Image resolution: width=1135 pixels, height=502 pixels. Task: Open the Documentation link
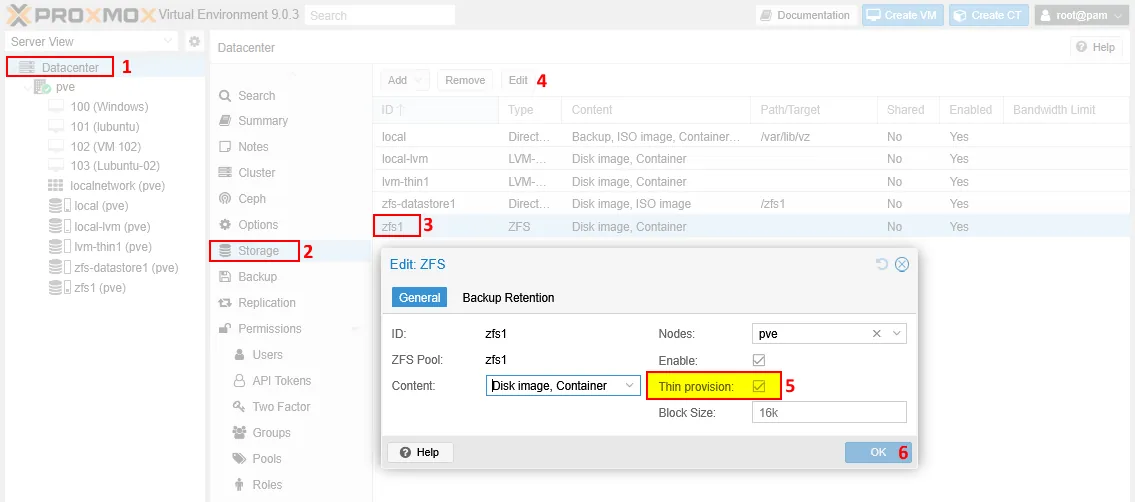coord(806,15)
